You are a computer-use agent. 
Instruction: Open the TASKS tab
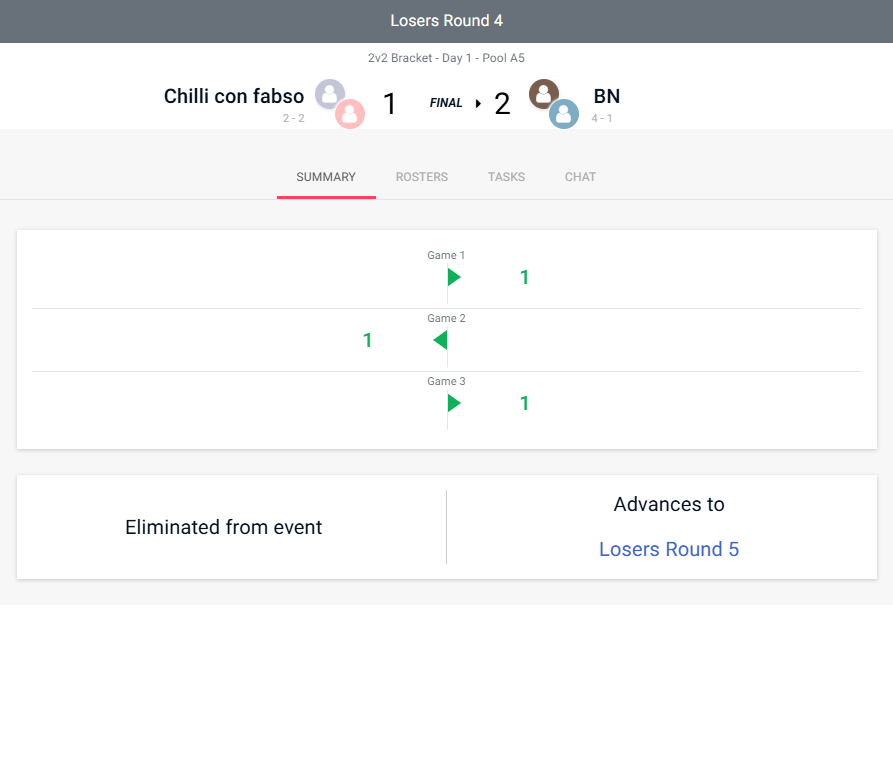(506, 177)
